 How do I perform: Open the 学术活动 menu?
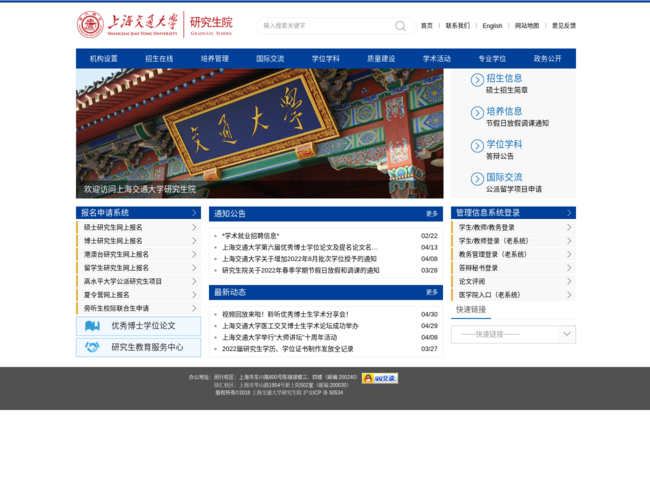click(x=437, y=58)
